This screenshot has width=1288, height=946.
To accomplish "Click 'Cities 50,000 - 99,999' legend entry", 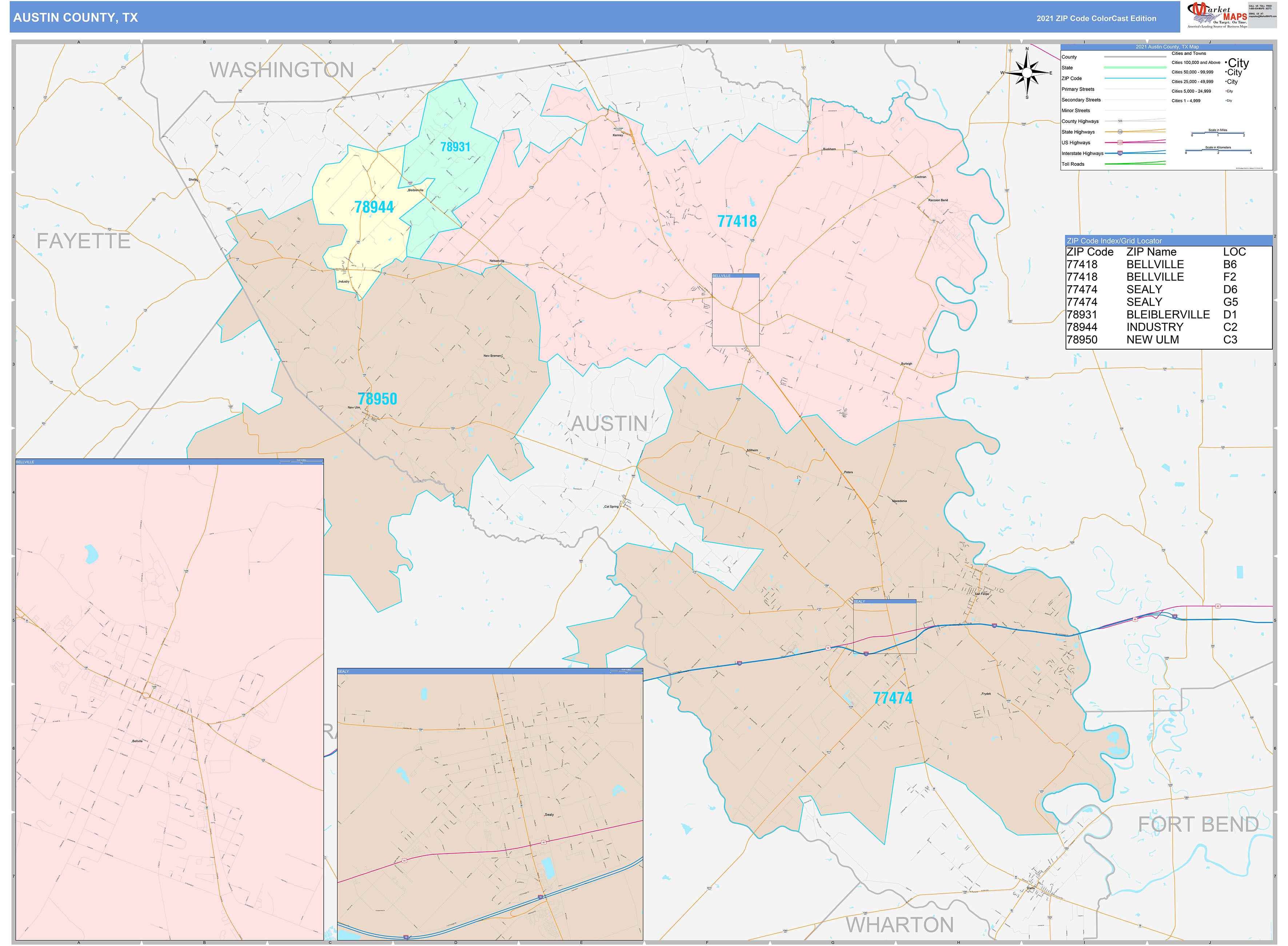I will click(x=1192, y=72).
